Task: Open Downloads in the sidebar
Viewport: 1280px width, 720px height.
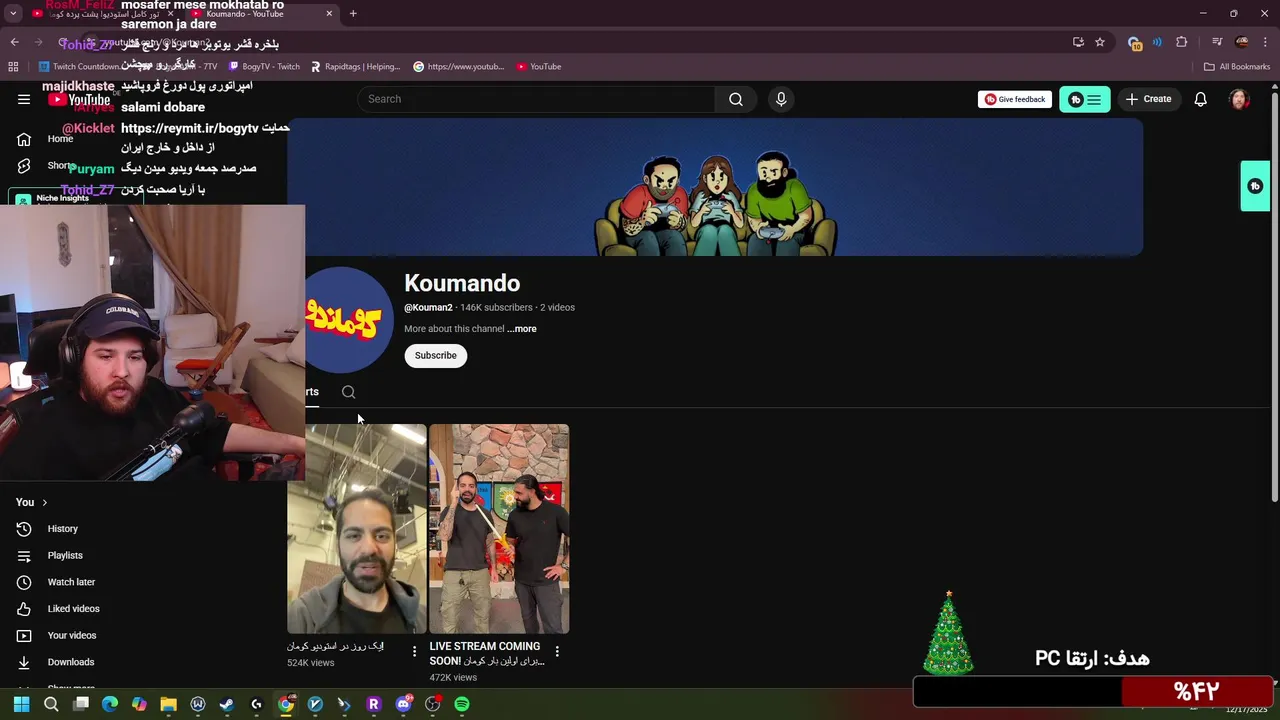Action: tap(70, 662)
